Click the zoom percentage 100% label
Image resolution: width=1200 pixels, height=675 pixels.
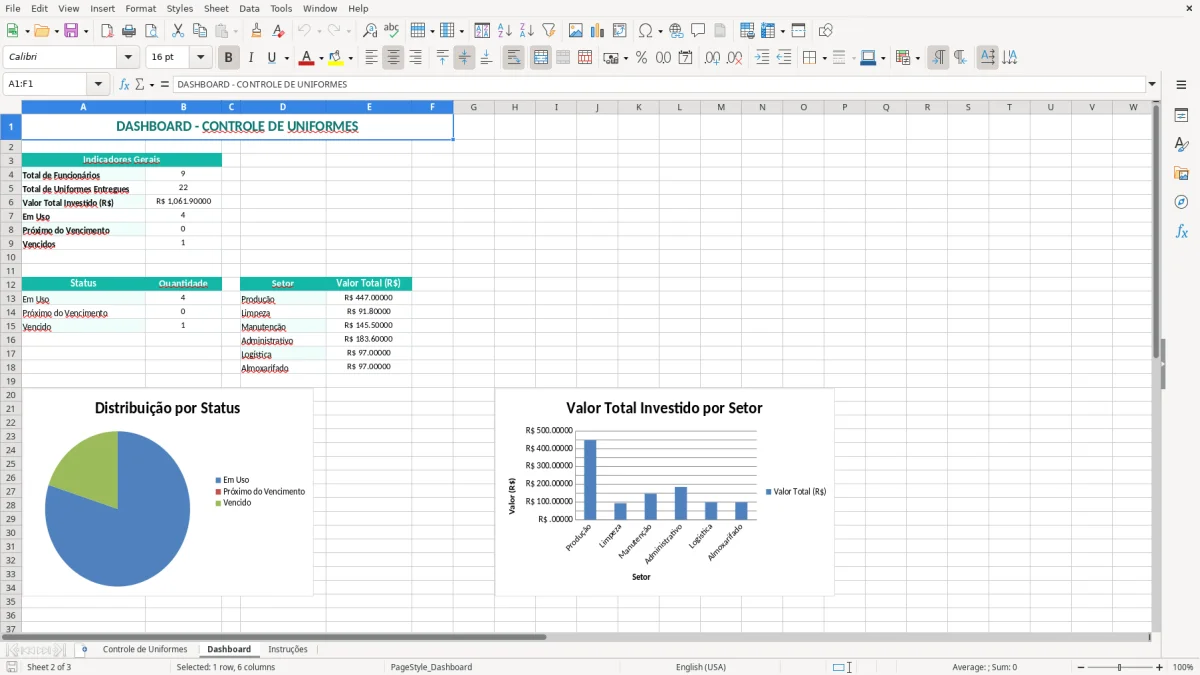point(1183,667)
